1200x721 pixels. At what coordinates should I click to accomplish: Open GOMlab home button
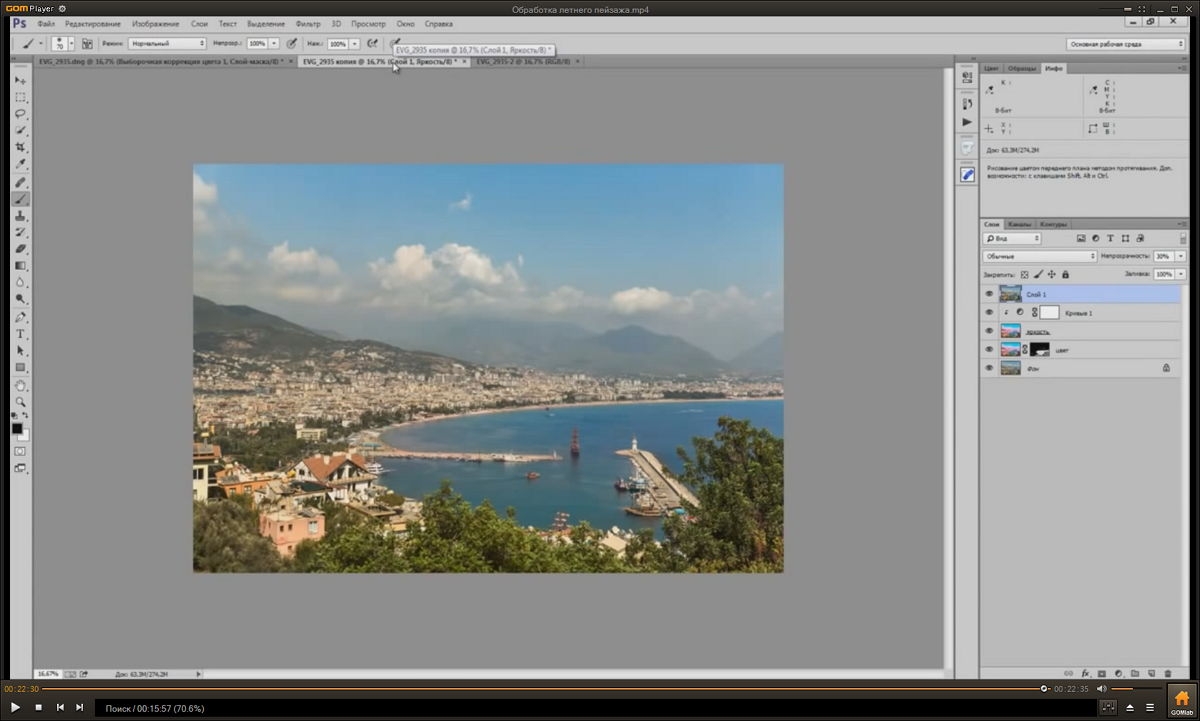(x=1181, y=701)
